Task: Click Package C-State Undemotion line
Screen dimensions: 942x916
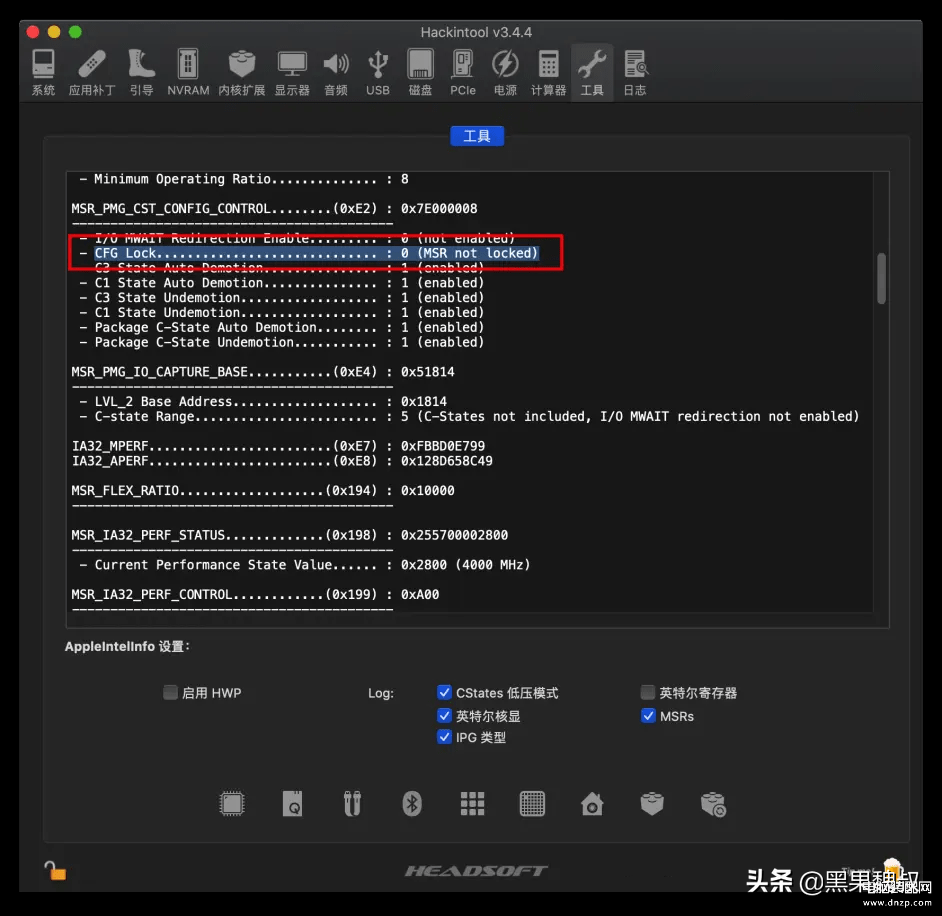Action: coord(281,342)
